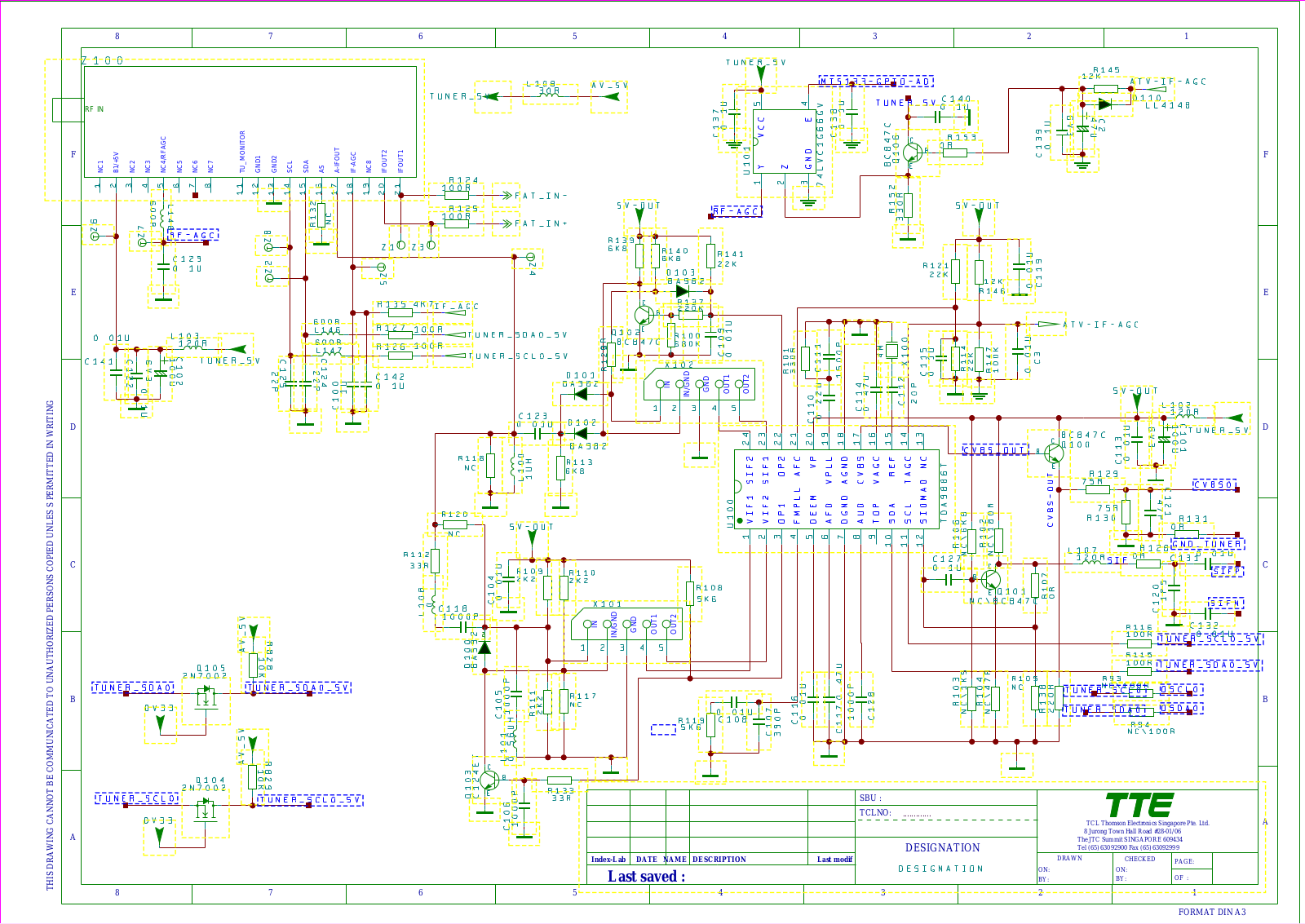Select the Q106 transistor symbol

[913, 152]
